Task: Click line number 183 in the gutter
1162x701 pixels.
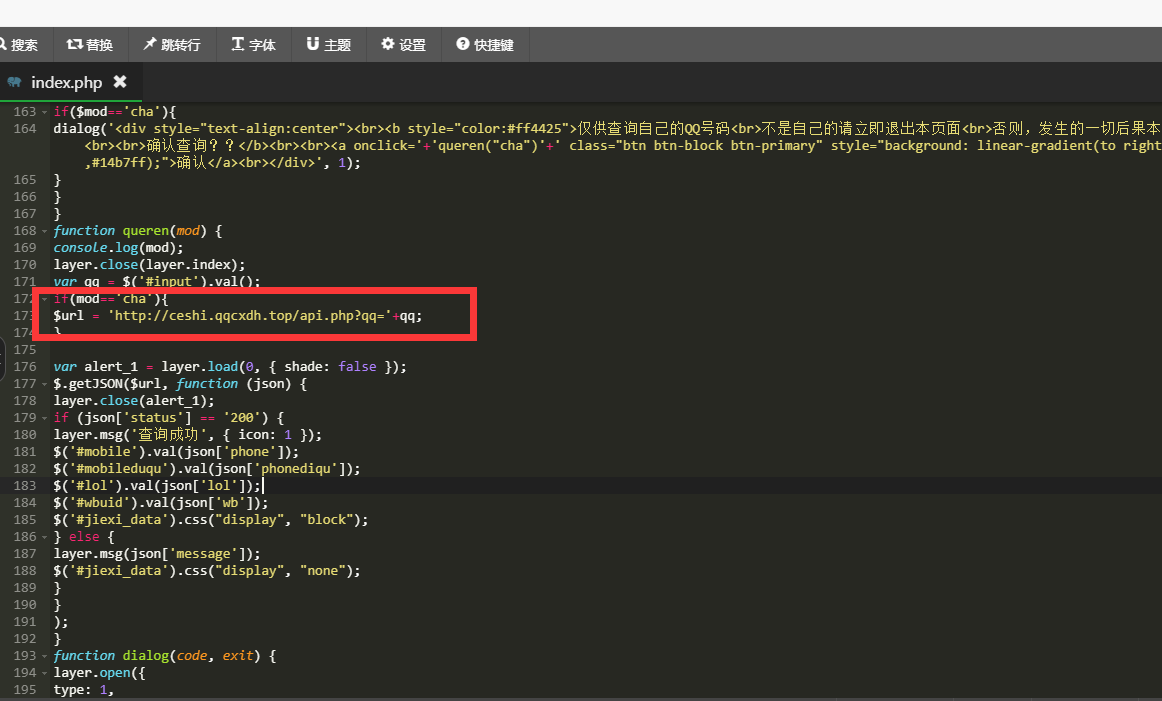Action: [24, 485]
